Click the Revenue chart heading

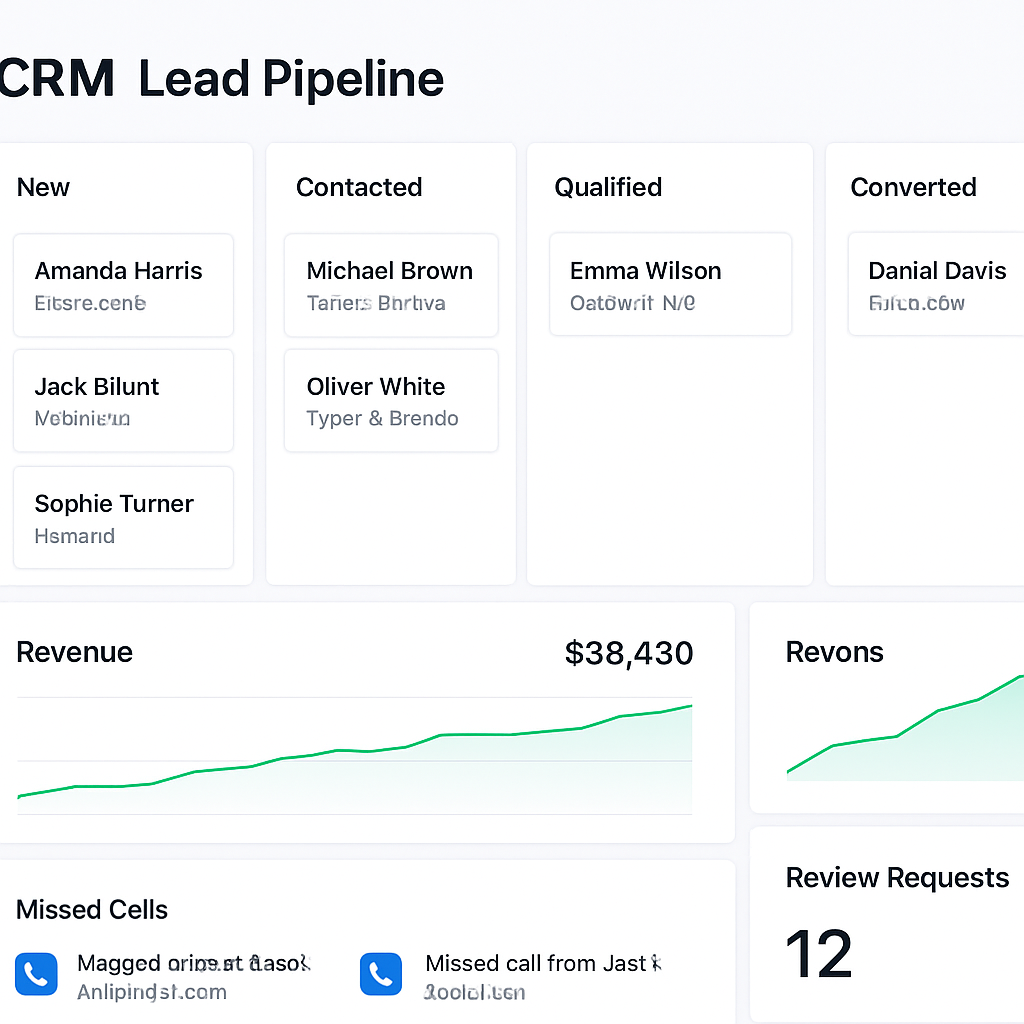(74, 652)
